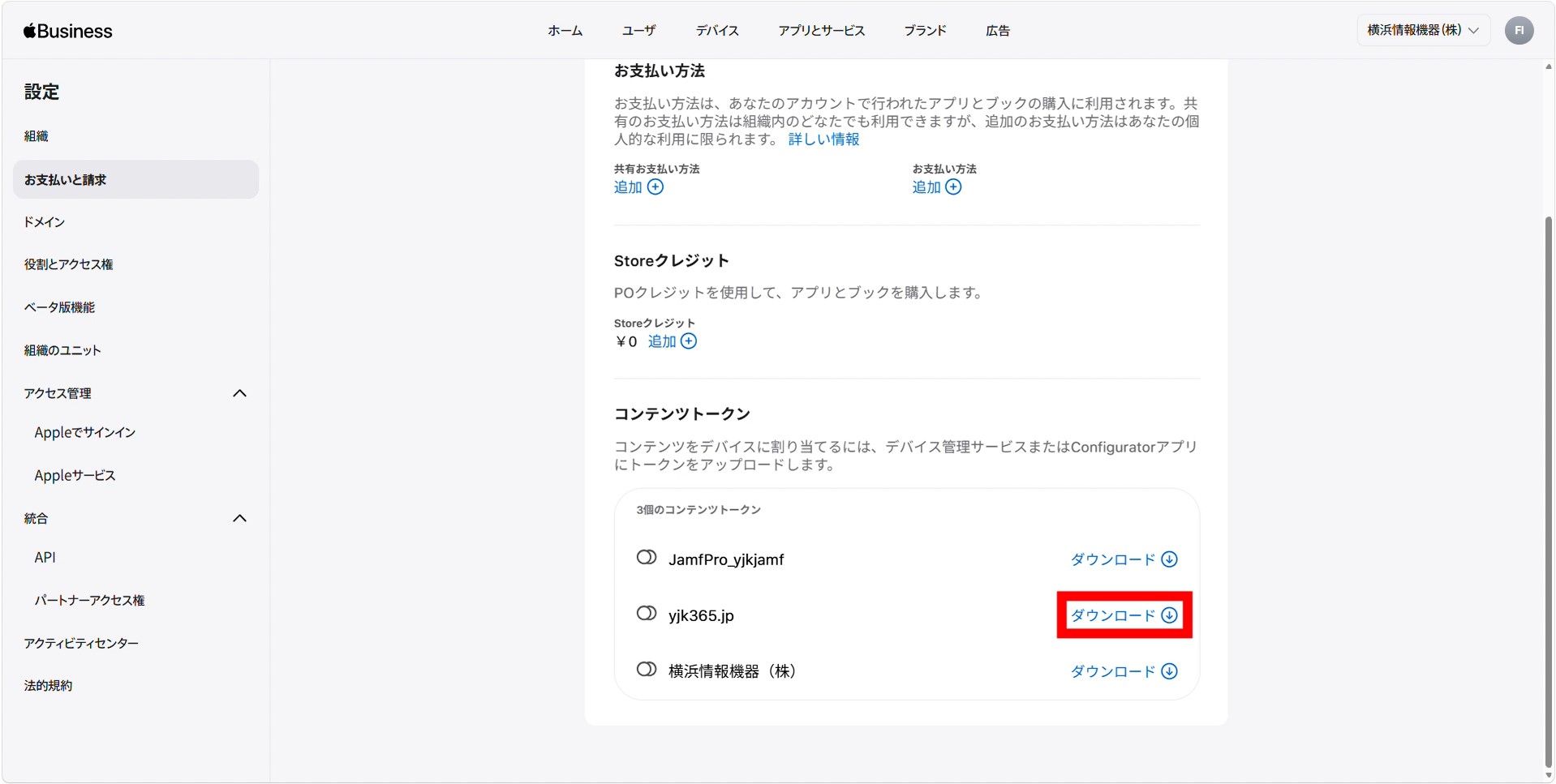Click the yjk365.jp token name
Viewport: 1556px width, 784px height.
[701, 615]
